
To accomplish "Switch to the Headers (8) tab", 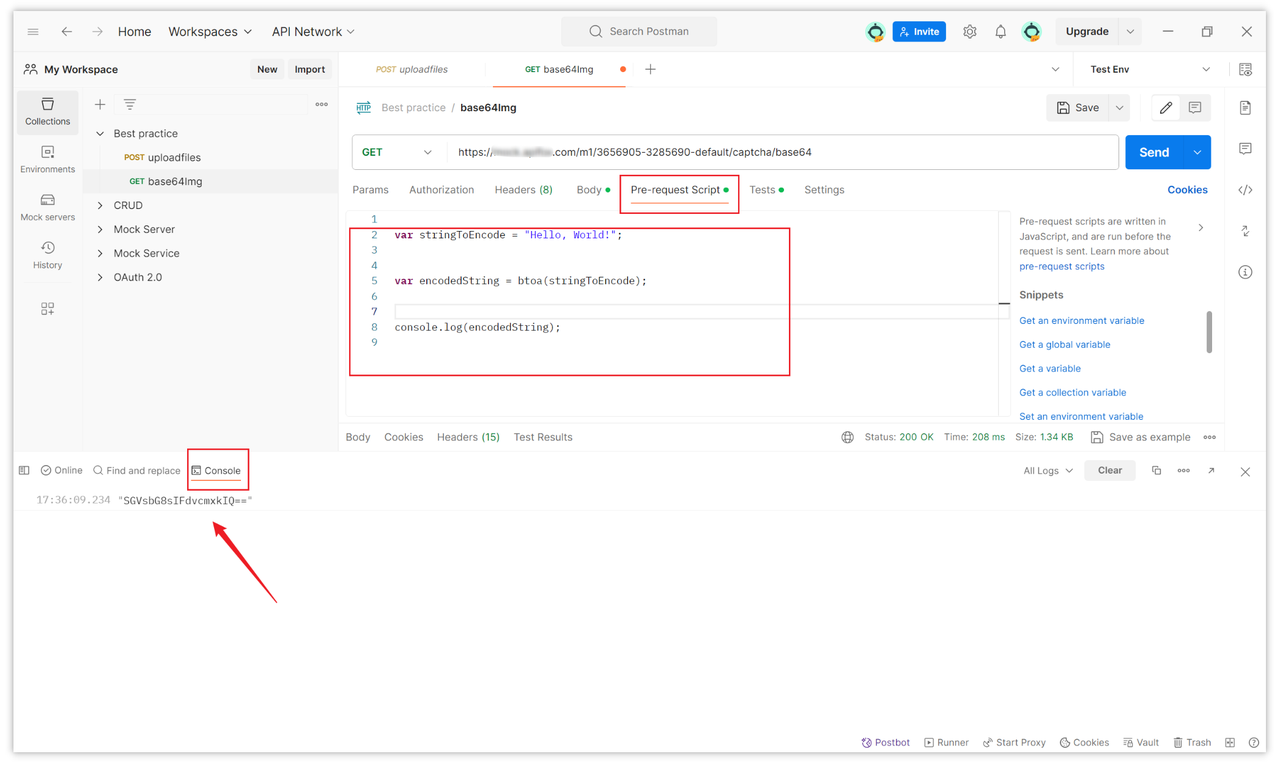I will (x=523, y=189).
